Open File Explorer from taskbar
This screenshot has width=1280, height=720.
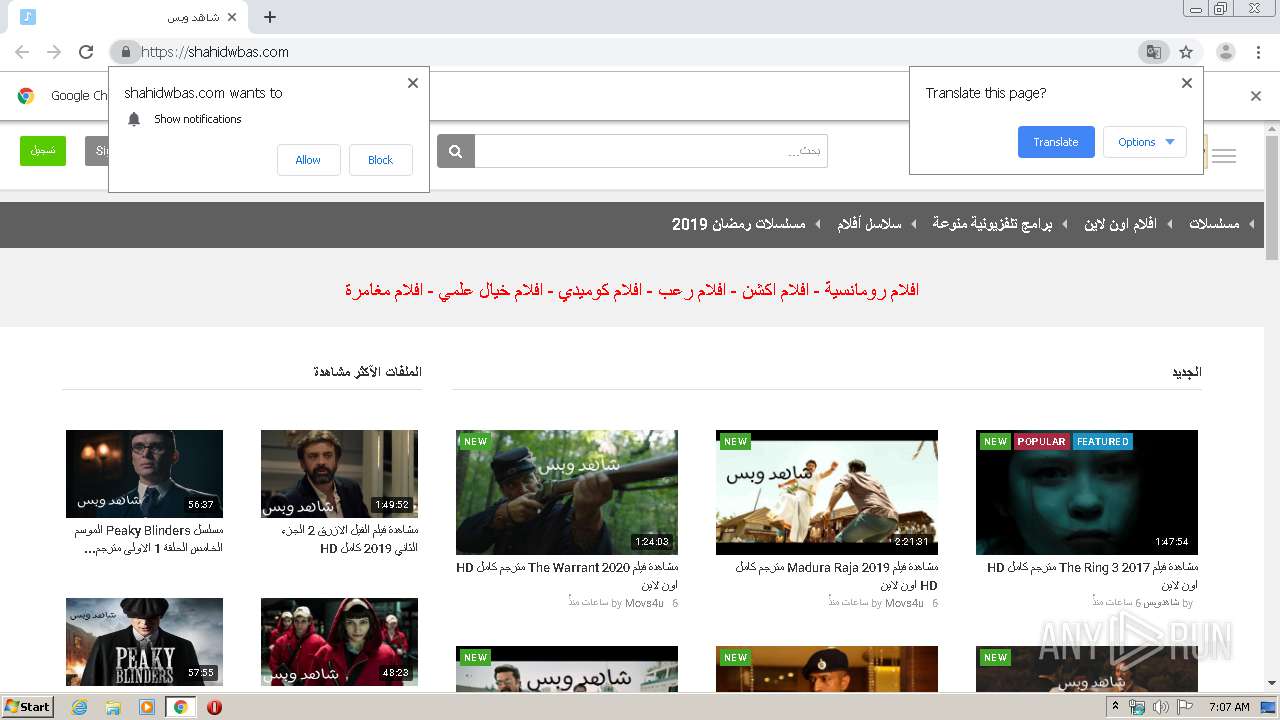[x=113, y=707]
